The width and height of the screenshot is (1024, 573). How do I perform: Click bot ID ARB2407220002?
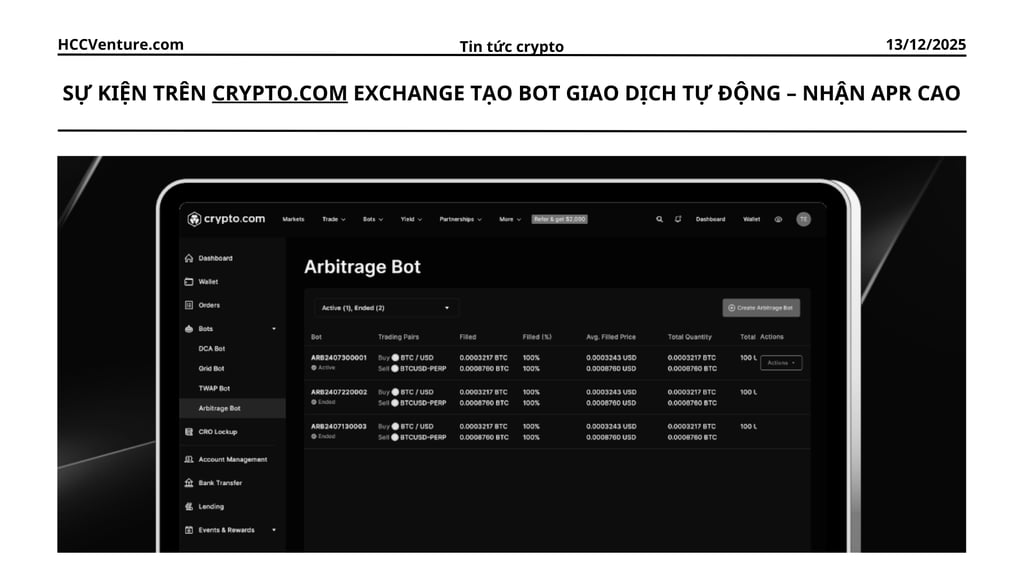pos(339,392)
